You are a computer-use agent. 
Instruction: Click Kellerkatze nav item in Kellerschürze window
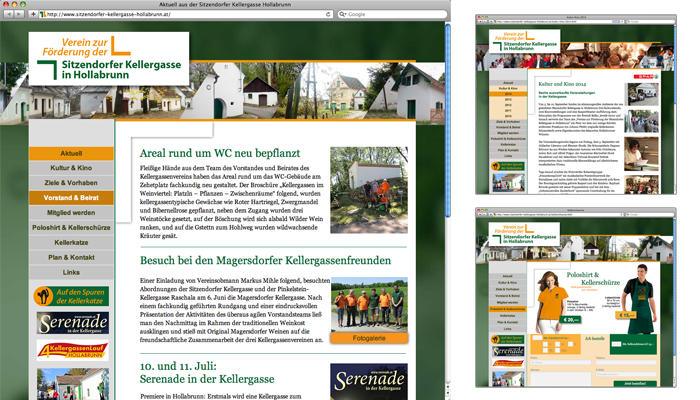coord(508,316)
